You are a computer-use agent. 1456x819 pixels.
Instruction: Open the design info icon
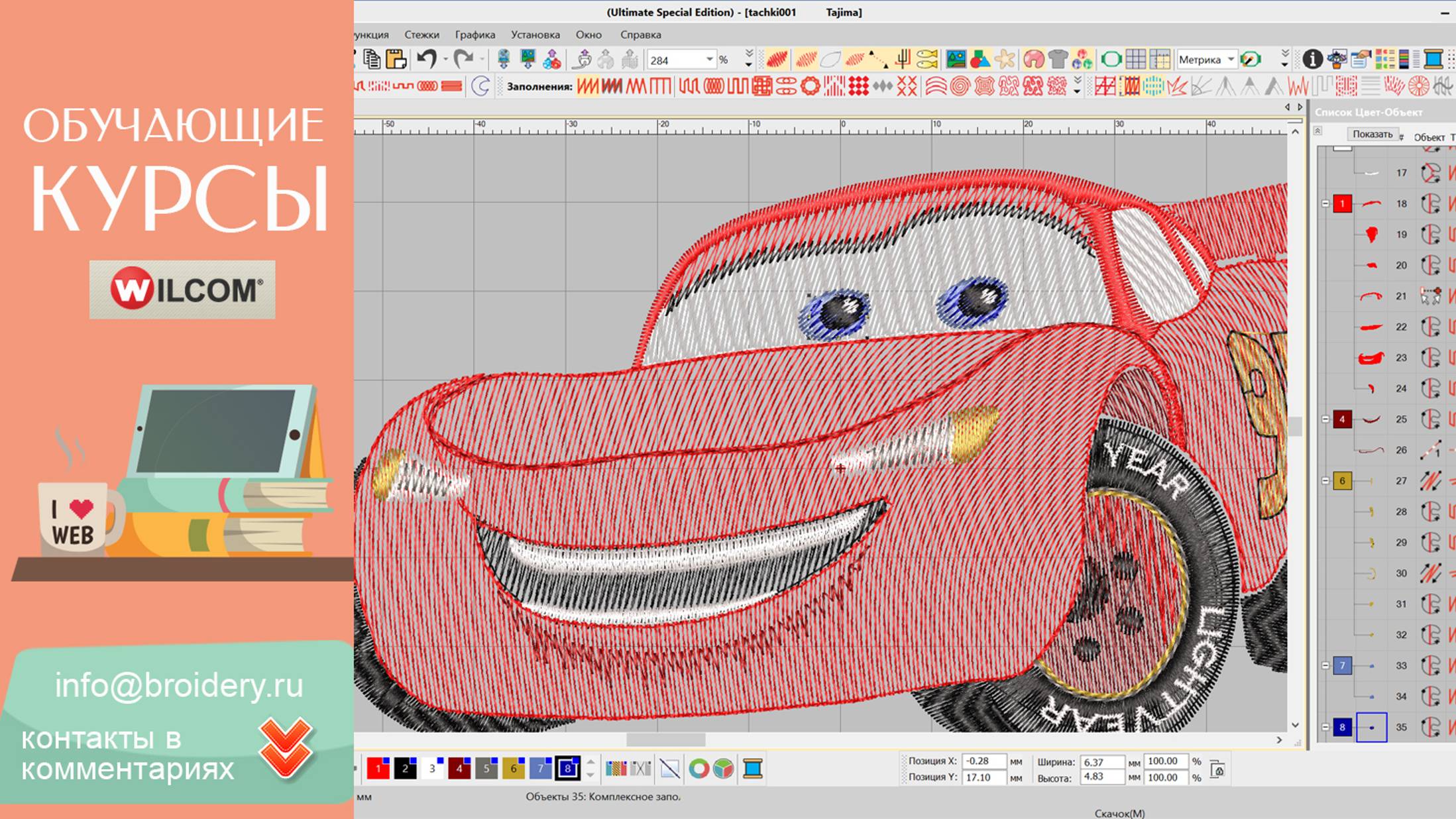tap(1312, 60)
